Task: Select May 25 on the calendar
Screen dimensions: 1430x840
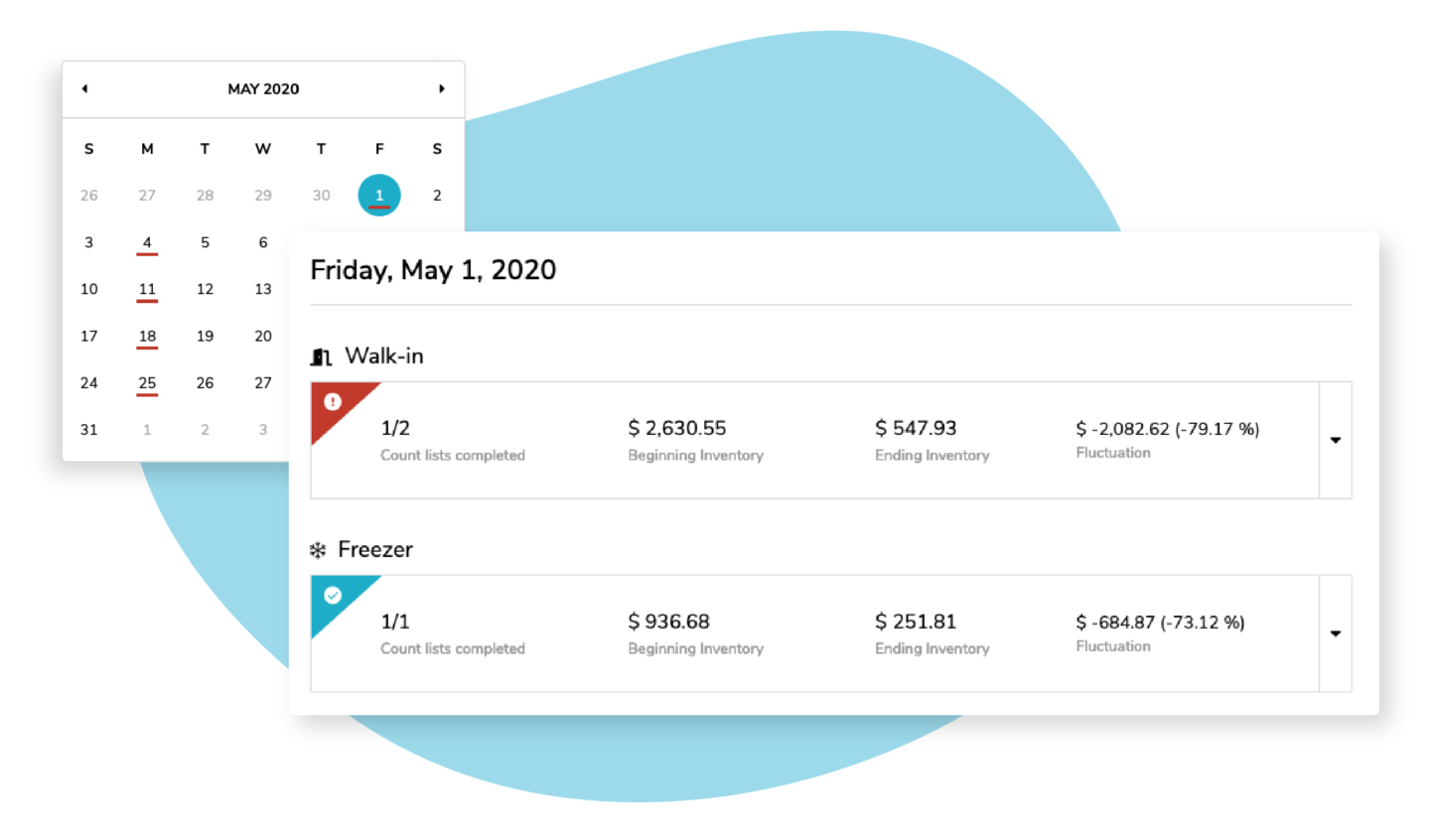Action: [147, 382]
